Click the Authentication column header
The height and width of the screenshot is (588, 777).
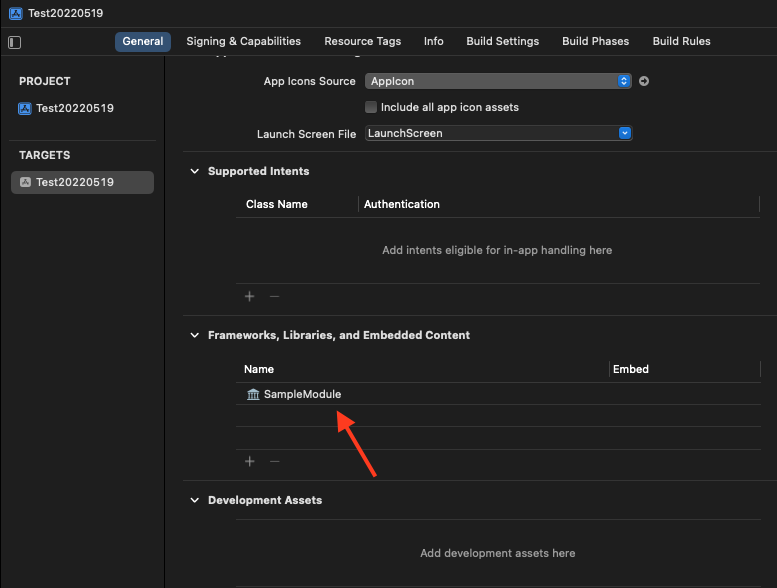(x=401, y=205)
